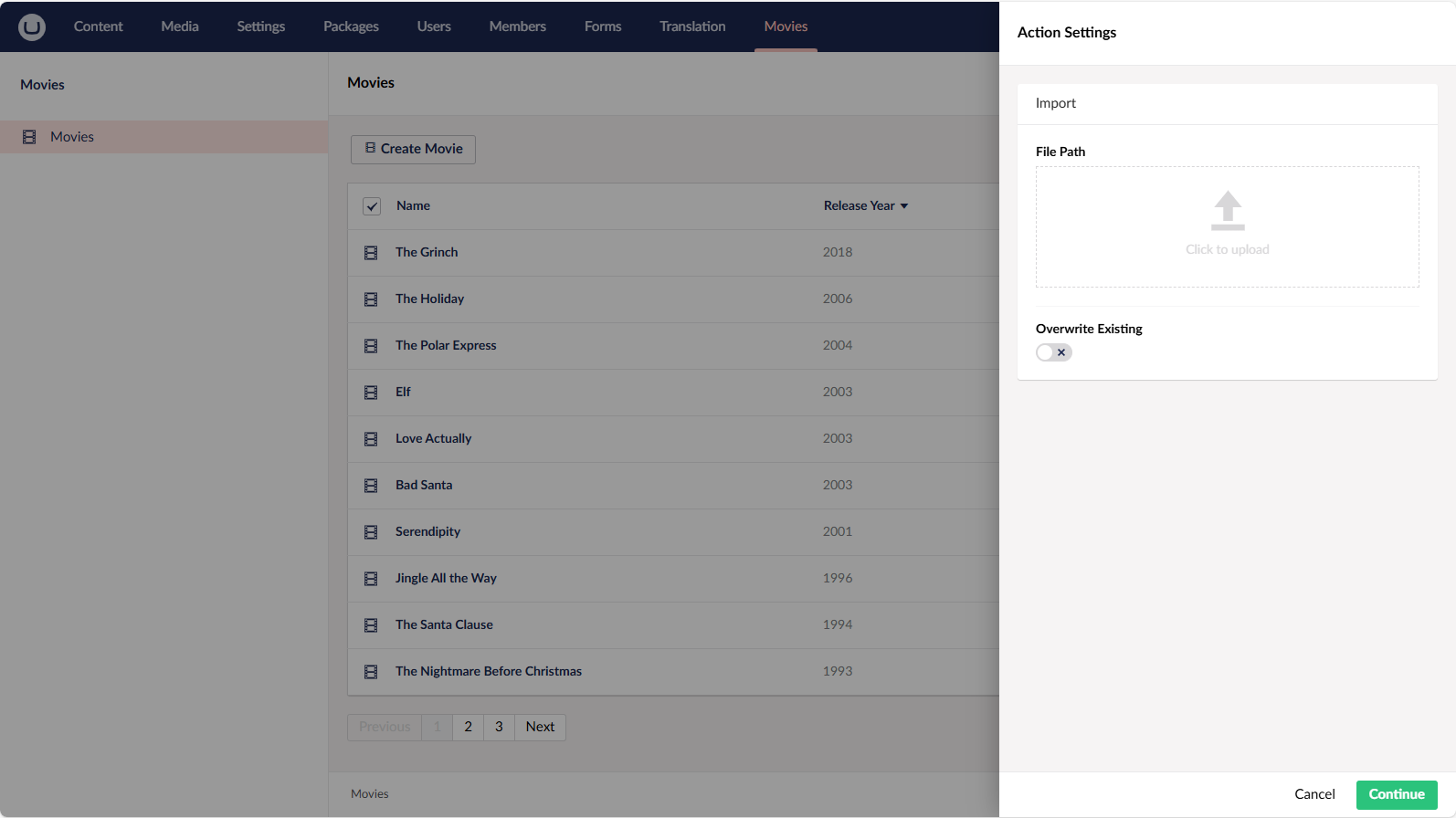Open the Content section
The width and height of the screenshot is (1456, 818).
coord(99,26)
